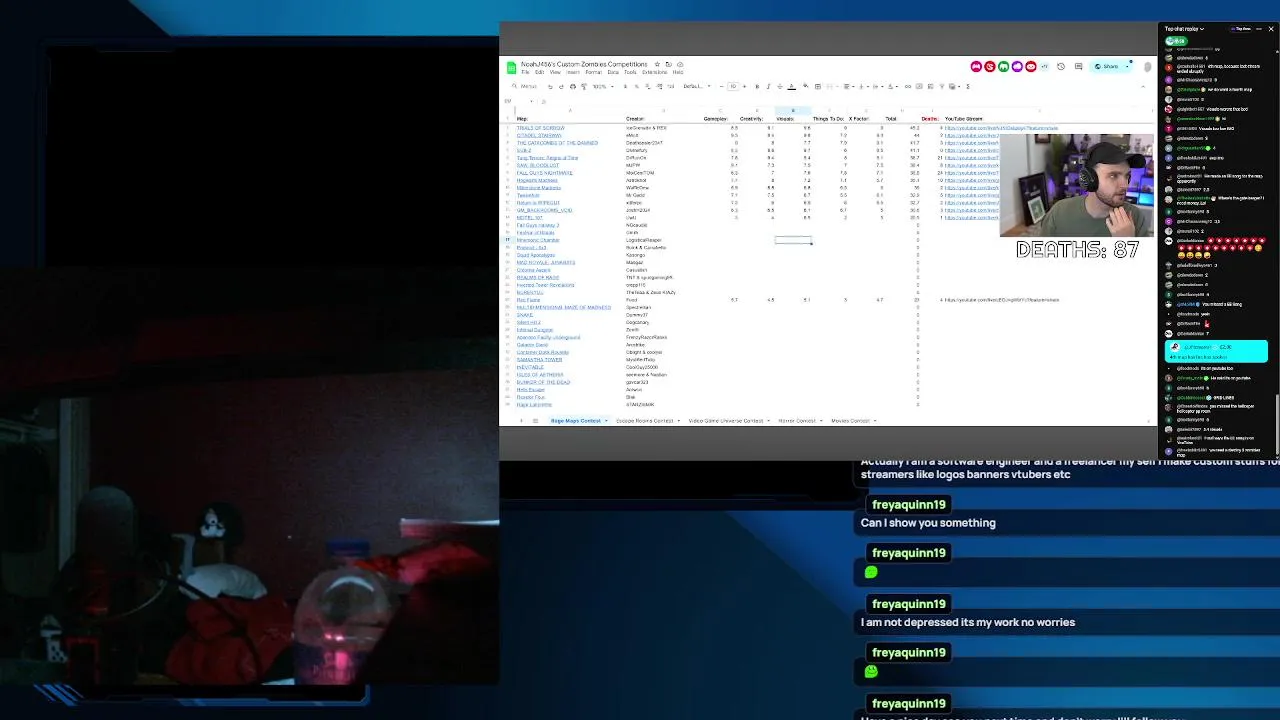Click the green collaborator avatar
The height and width of the screenshot is (720, 1280).
pyautogui.click(x=1003, y=66)
